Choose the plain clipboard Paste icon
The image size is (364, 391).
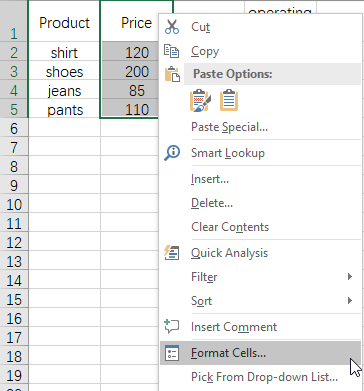click(x=229, y=100)
